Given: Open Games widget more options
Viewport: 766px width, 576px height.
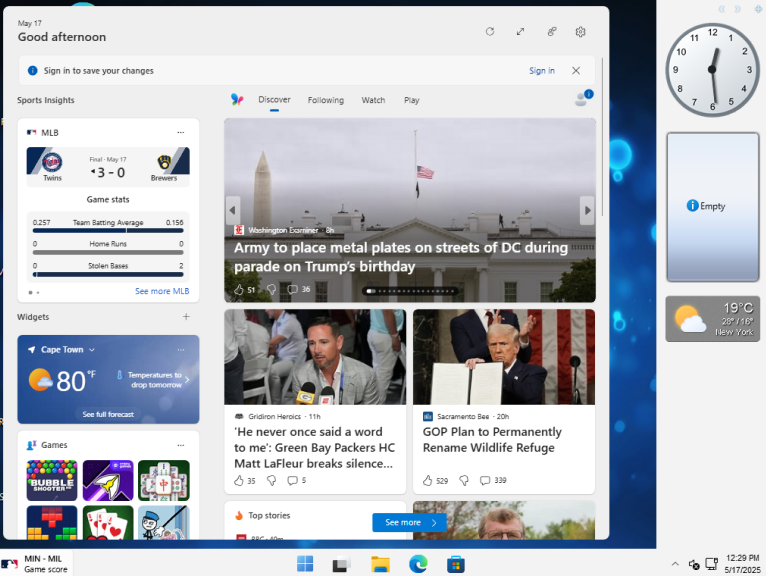Looking at the screenshot, I should coord(181,445).
